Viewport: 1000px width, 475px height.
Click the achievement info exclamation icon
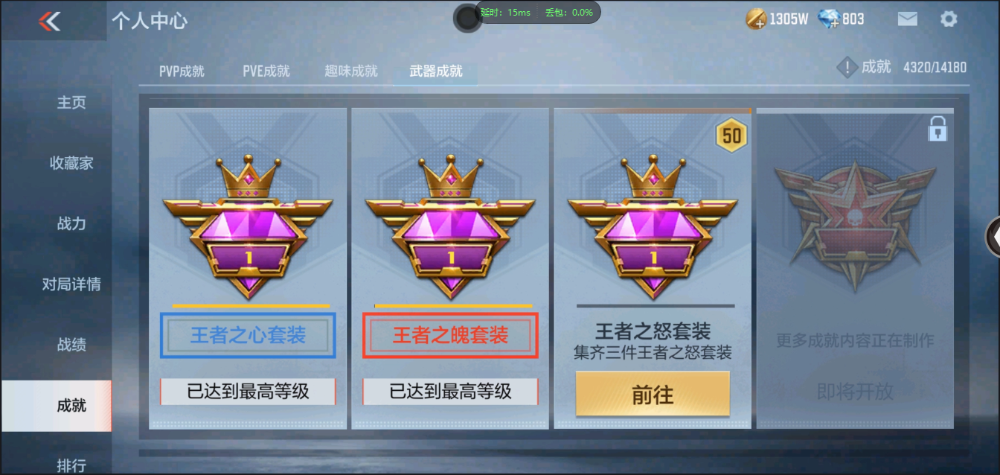tap(847, 68)
